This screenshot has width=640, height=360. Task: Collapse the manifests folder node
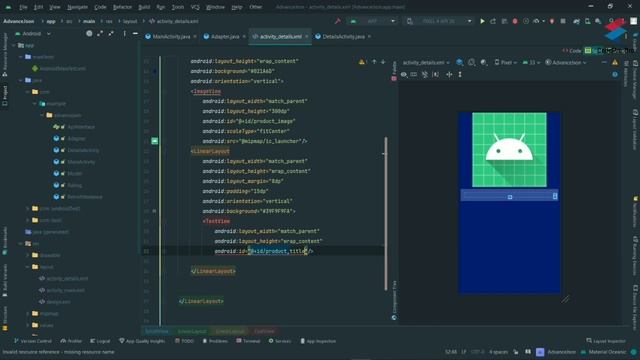click(x=21, y=57)
